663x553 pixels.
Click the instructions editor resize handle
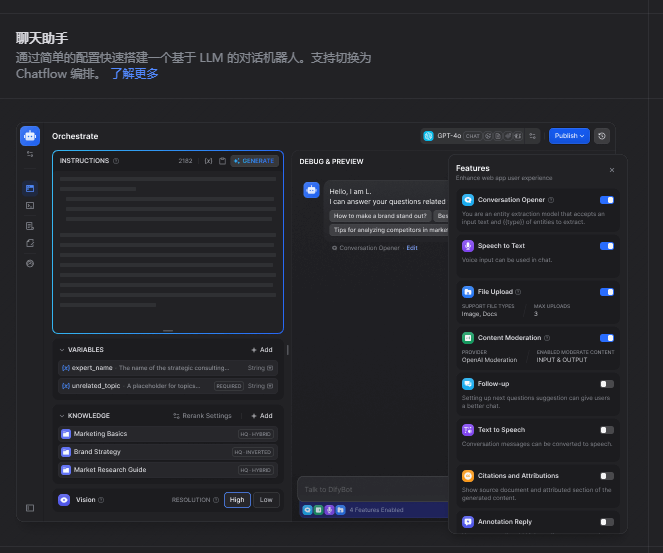coord(168,331)
